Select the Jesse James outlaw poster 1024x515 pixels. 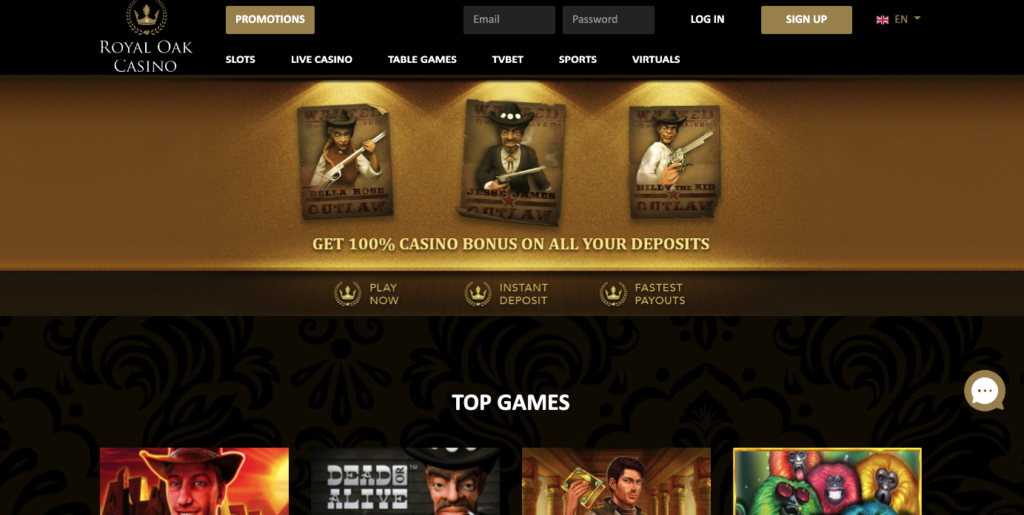pyautogui.click(x=511, y=162)
